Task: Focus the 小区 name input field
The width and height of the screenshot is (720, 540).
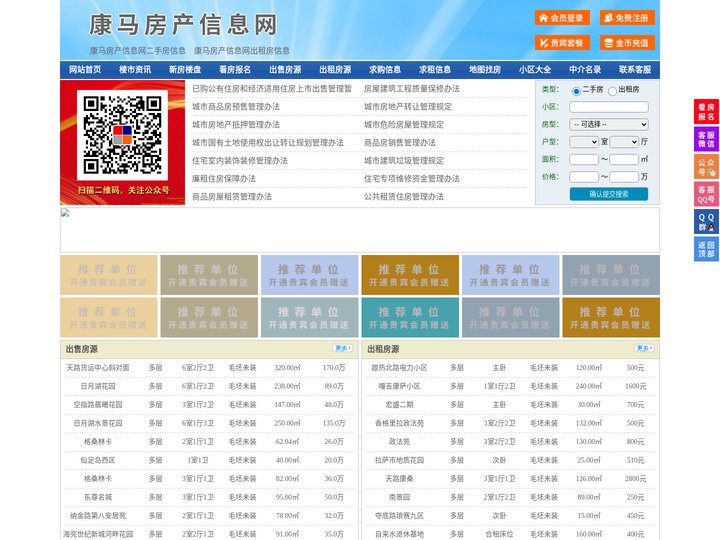Action: coord(609,107)
